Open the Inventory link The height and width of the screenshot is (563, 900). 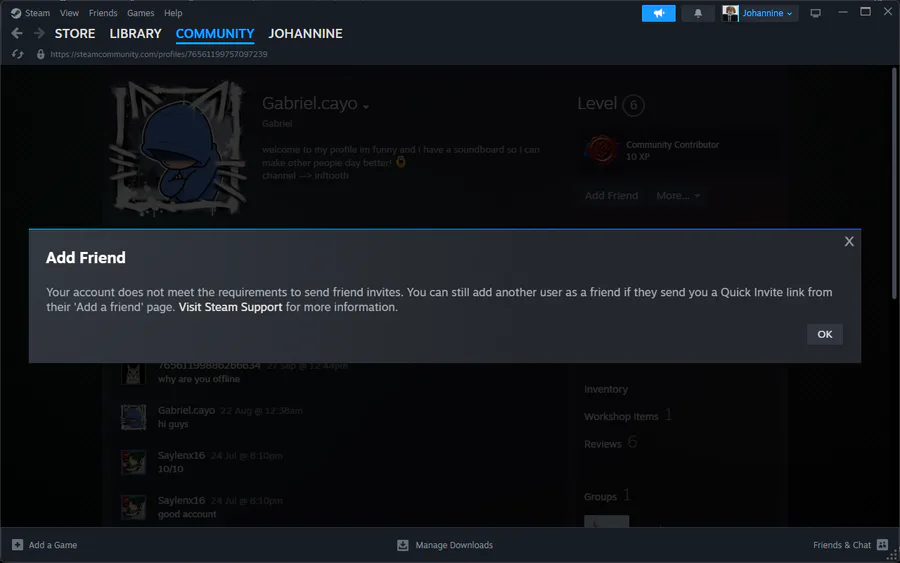pyautogui.click(x=606, y=389)
